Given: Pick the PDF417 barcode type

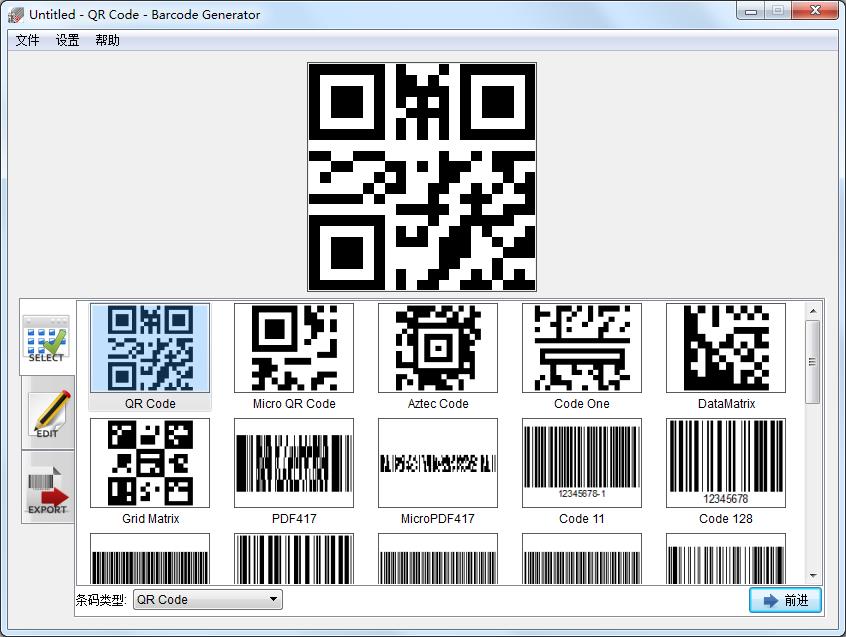Looking at the screenshot, I should (294, 472).
